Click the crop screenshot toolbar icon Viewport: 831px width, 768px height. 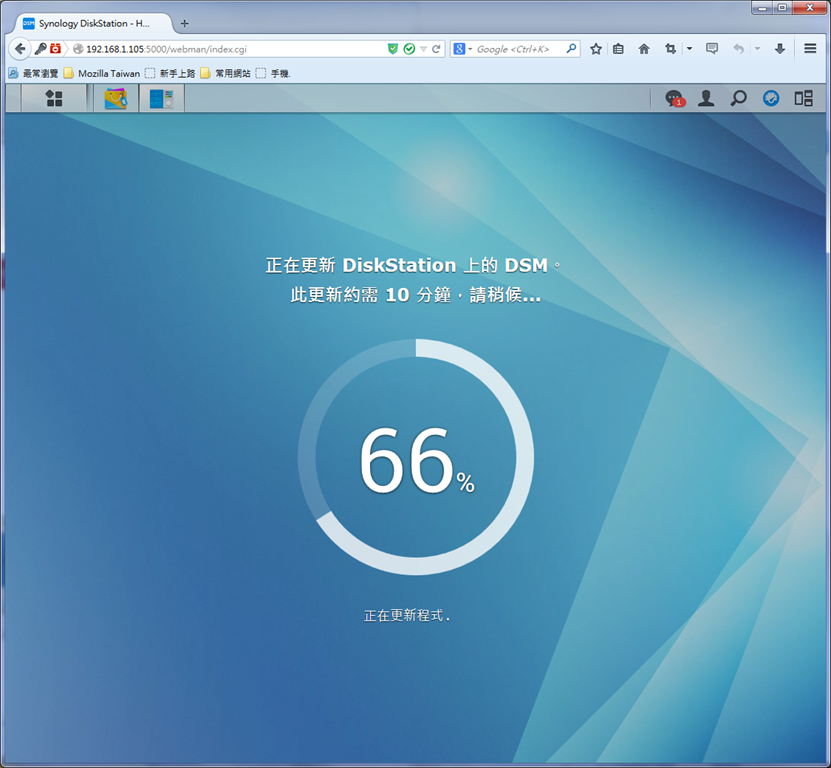pyautogui.click(x=670, y=49)
